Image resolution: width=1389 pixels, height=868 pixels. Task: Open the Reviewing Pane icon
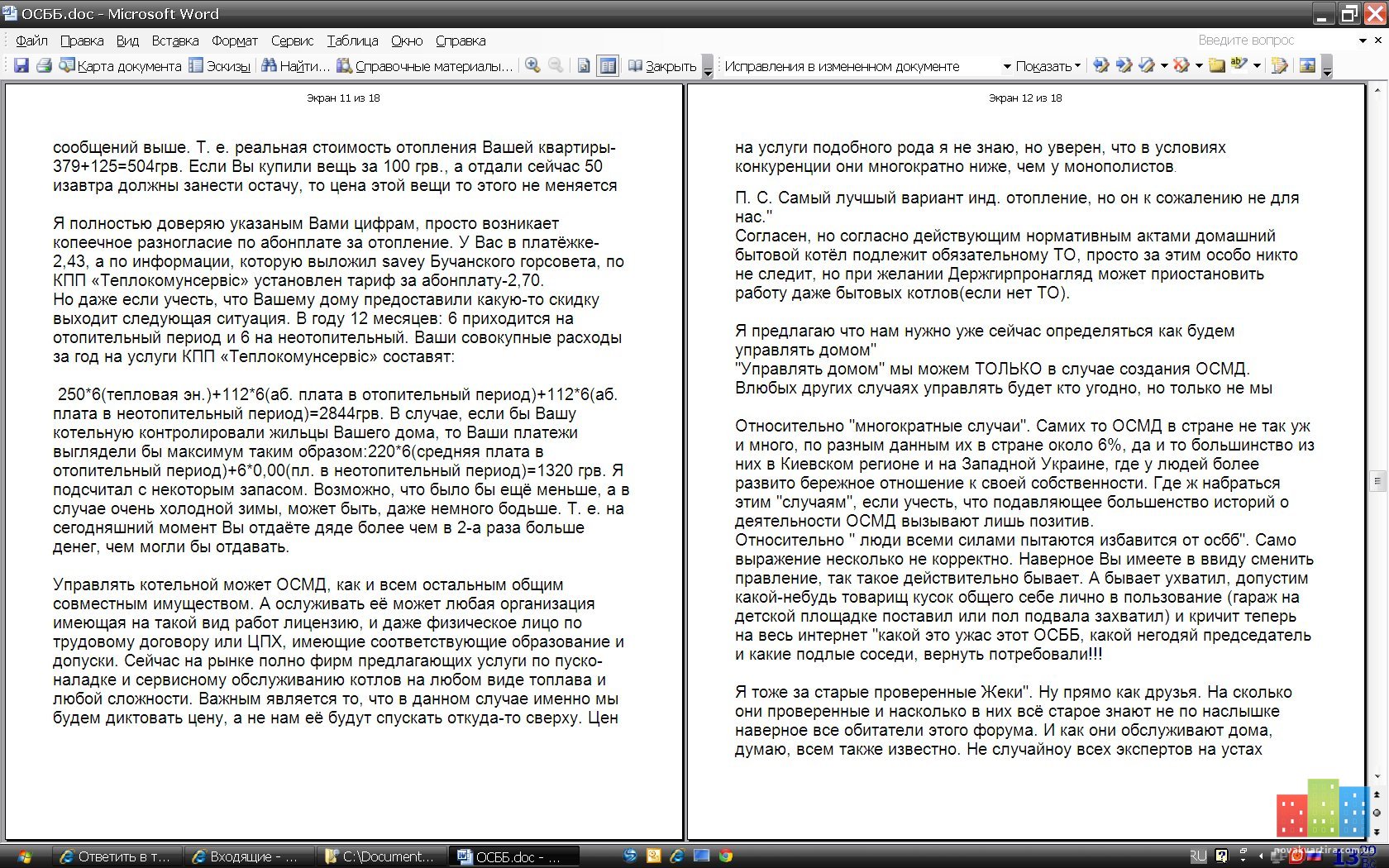pyautogui.click(x=1307, y=65)
